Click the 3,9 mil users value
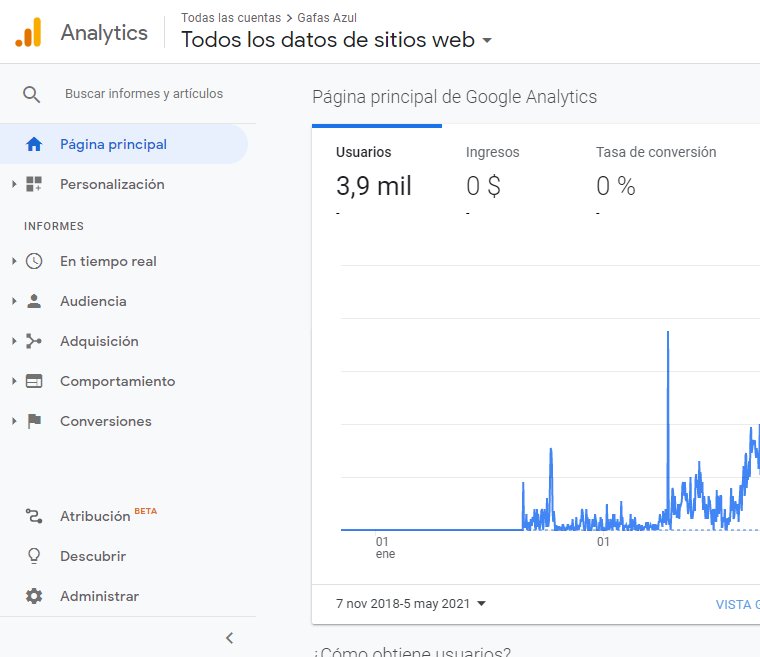760x657 pixels. [x=374, y=186]
